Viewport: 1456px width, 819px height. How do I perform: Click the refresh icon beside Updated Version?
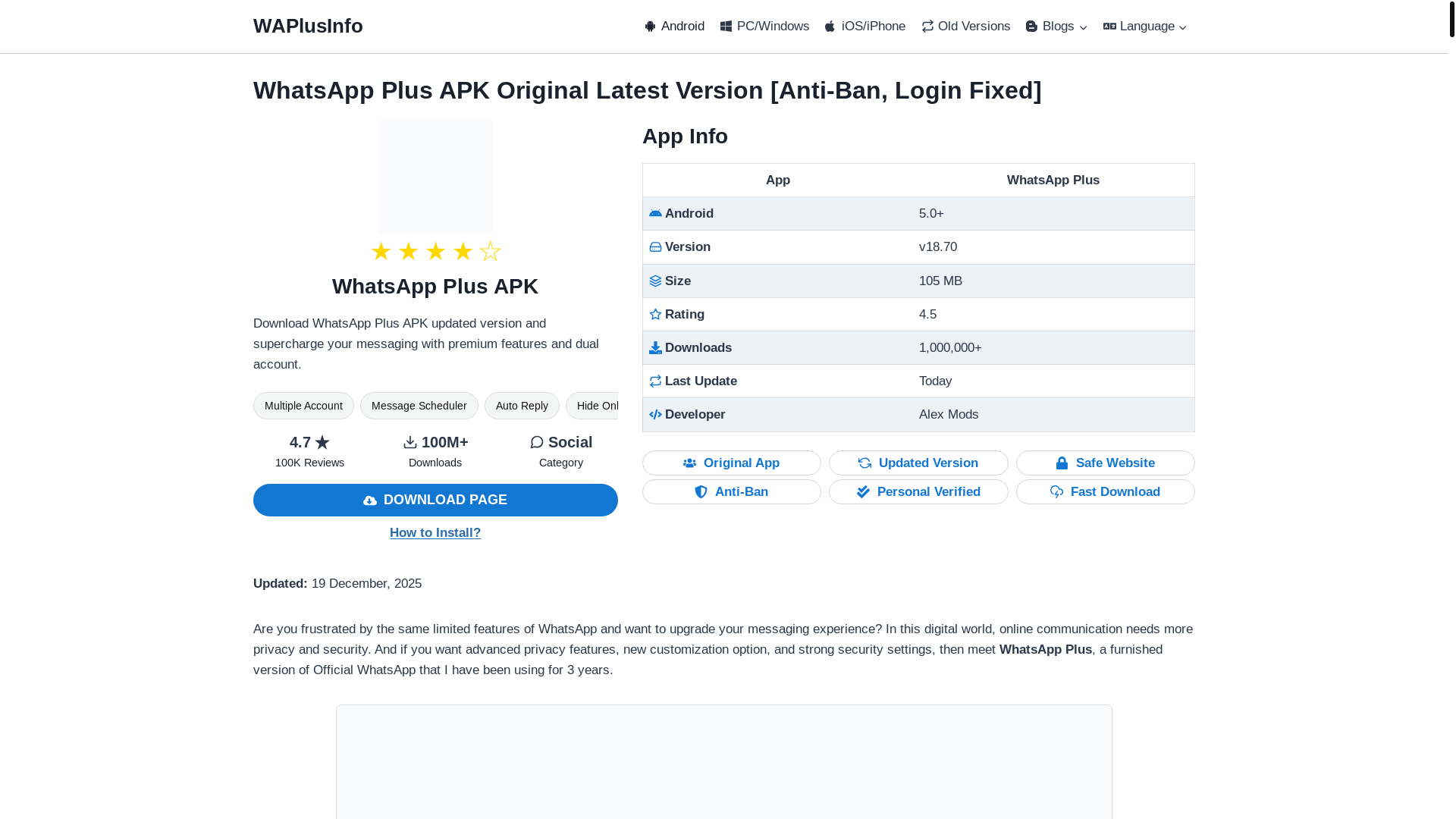[x=864, y=463]
